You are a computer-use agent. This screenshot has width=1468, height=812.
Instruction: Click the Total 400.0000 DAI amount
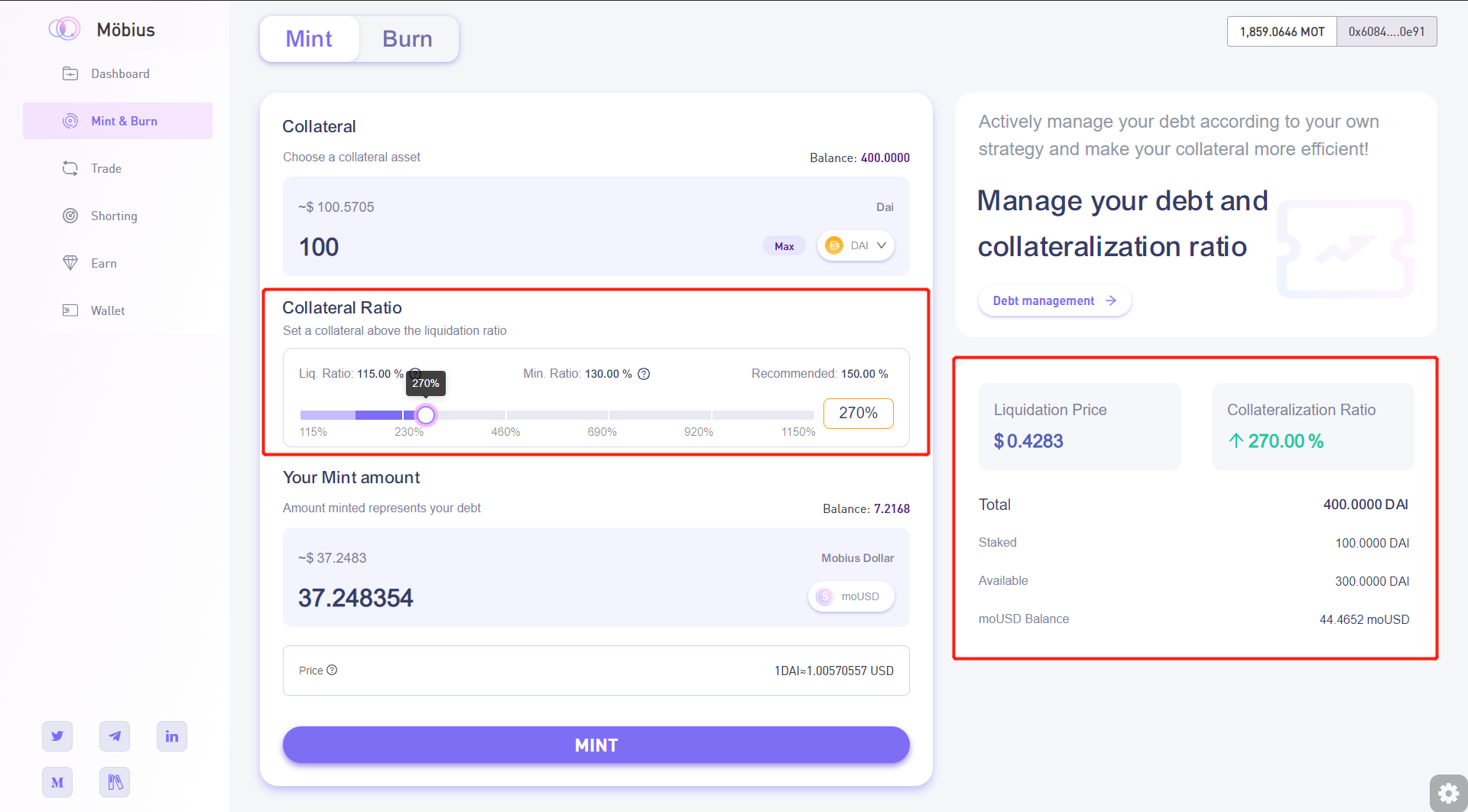point(1366,505)
